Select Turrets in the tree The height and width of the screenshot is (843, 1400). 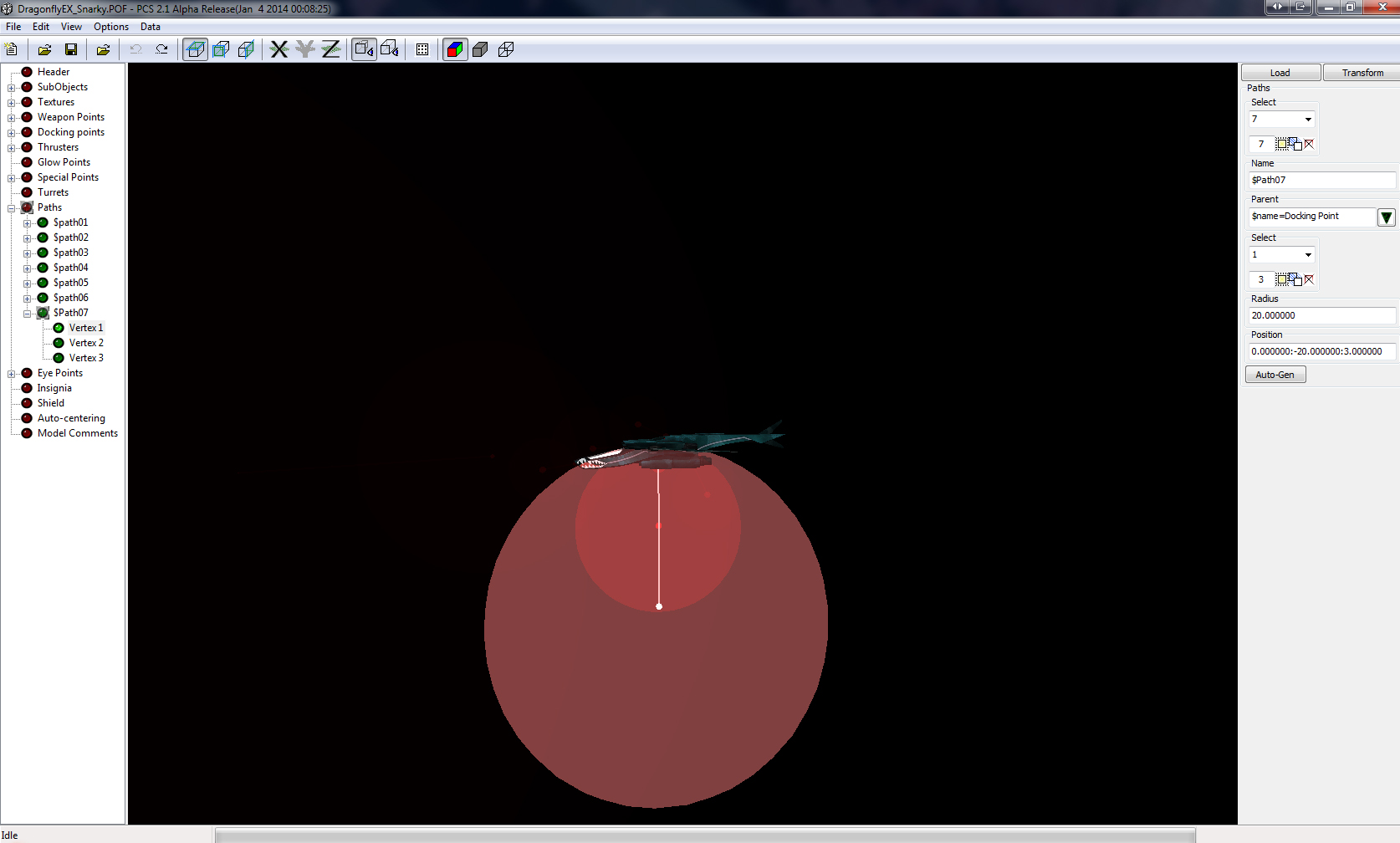click(x=53, y=192)
